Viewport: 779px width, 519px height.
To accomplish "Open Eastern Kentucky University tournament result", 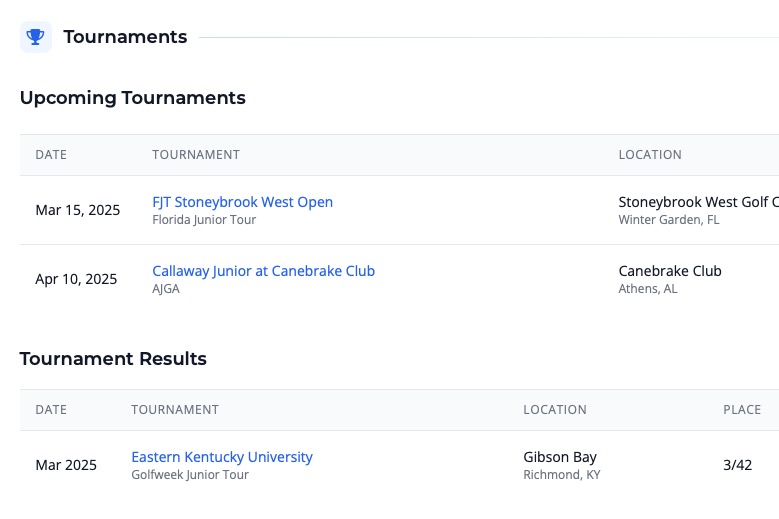I will pos(221,457).
